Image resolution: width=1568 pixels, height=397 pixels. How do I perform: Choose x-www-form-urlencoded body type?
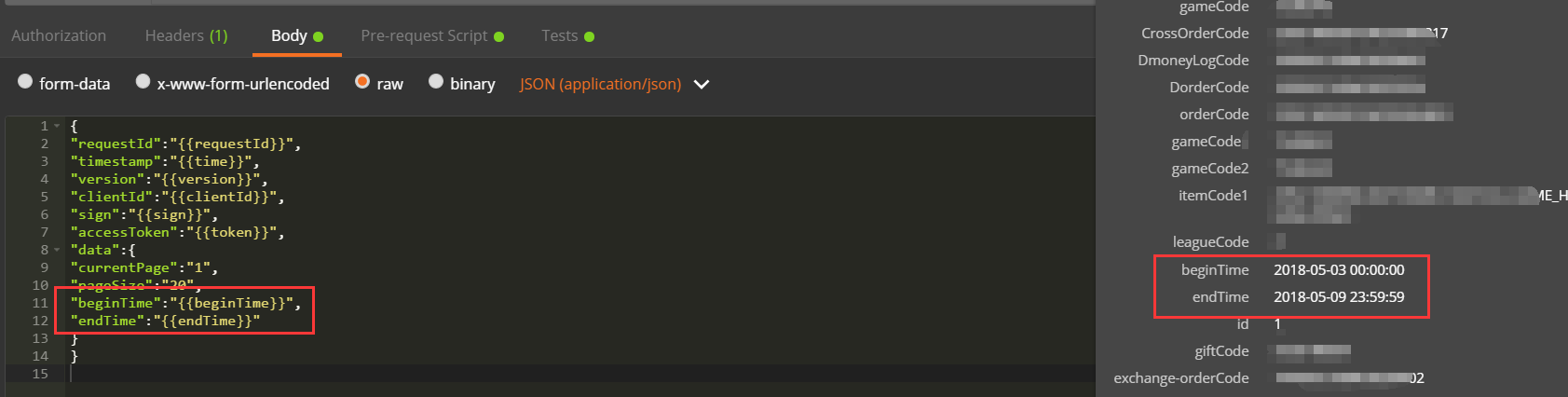[143, 82]
